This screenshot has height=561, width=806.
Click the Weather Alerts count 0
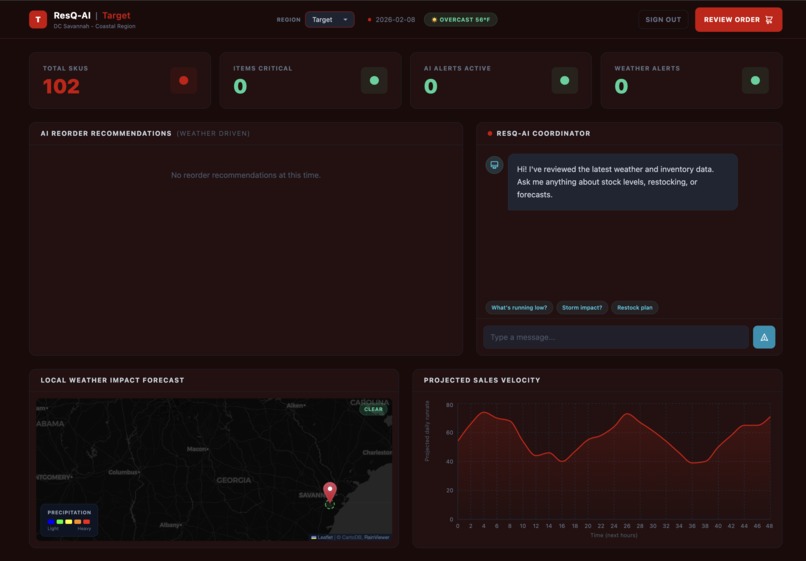point(621,86)
